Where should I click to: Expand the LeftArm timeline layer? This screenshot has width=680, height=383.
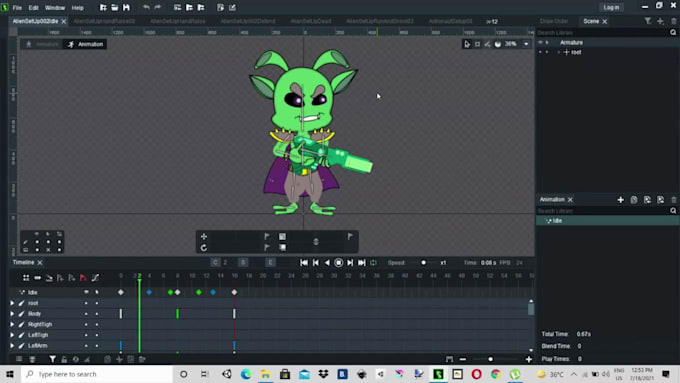[x=12, y=346]
